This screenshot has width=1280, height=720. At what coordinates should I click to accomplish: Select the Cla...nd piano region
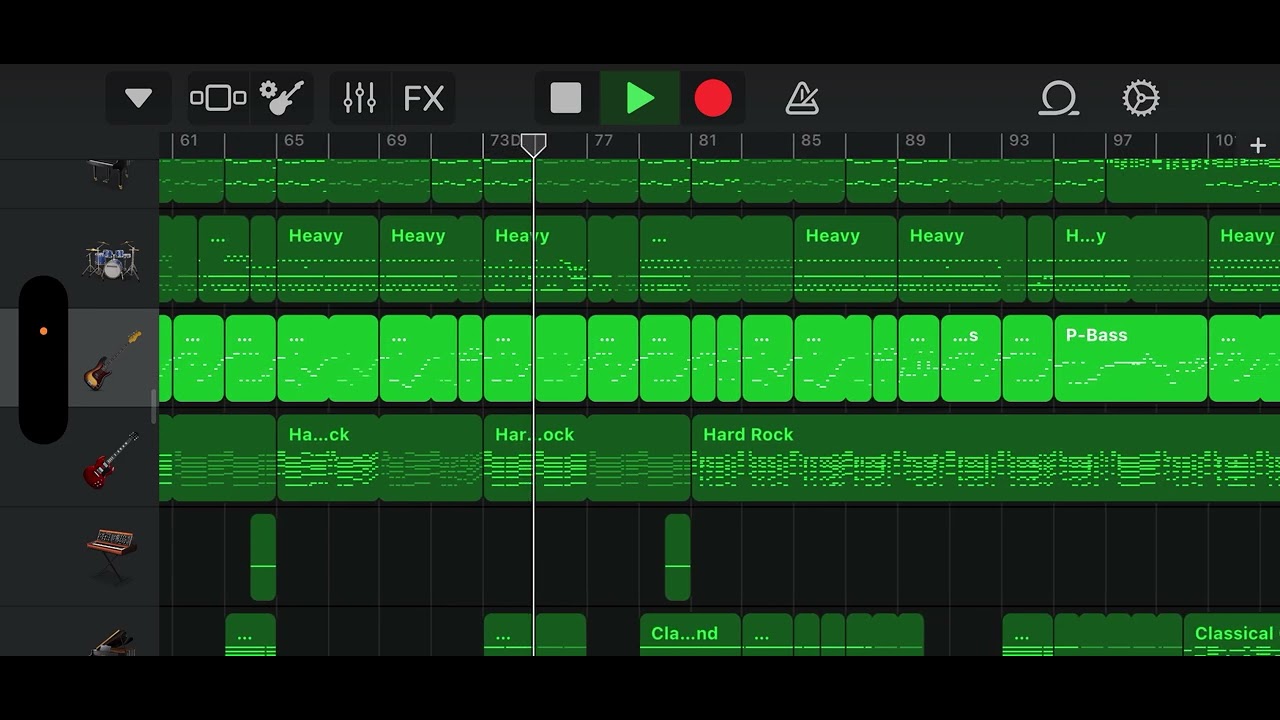pos(690,635)
